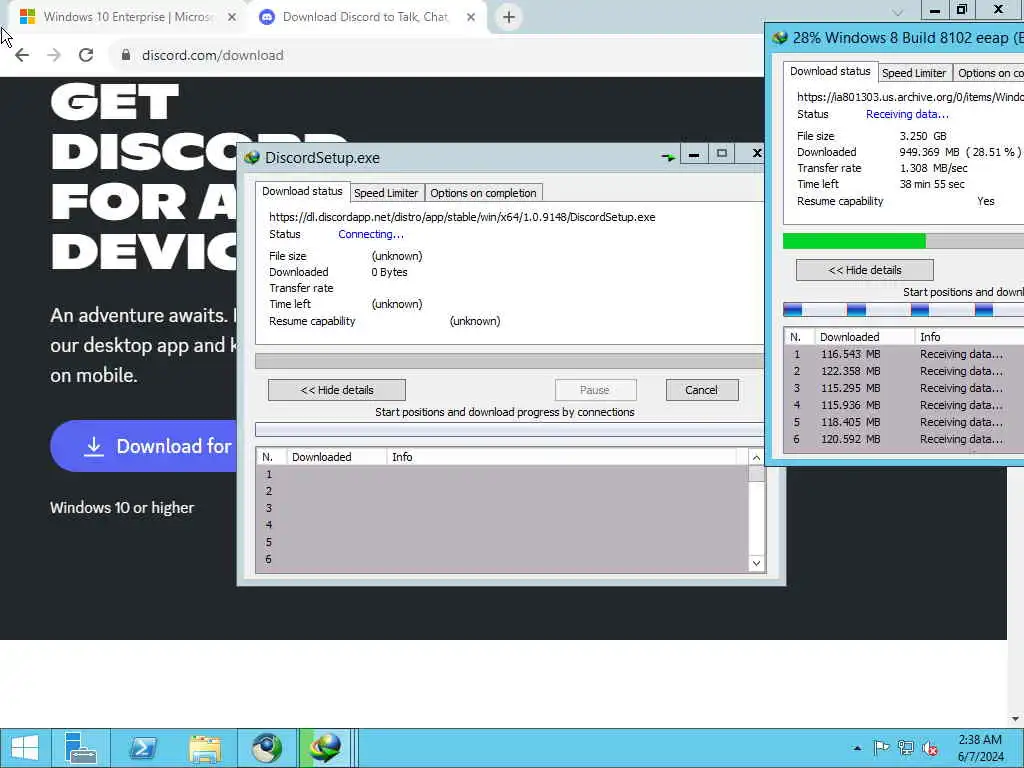Go back in browser history
Image resolution: width=1024 pixels, height=768 pixels.
(22, 55)
